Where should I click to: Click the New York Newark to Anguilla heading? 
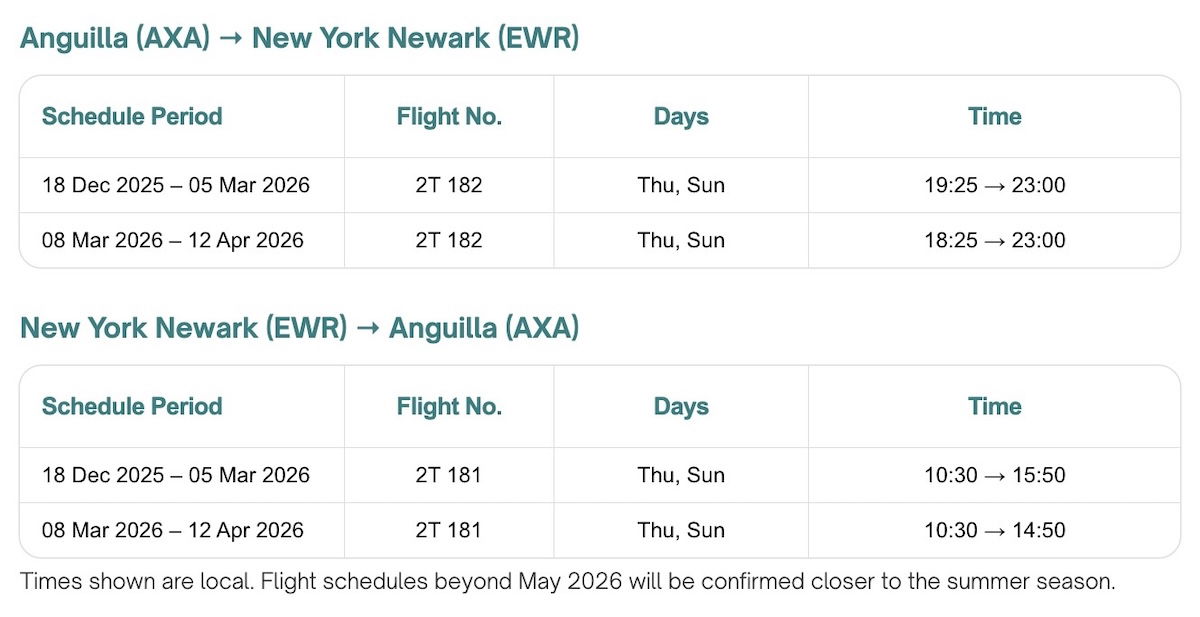[300, 328]
